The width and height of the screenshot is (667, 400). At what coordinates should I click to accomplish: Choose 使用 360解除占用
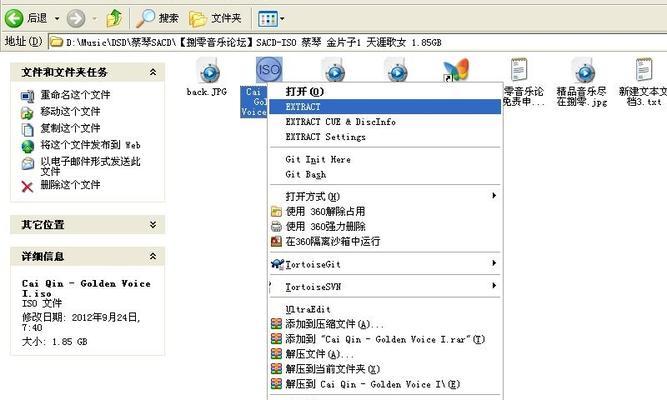tap(385, 211)
